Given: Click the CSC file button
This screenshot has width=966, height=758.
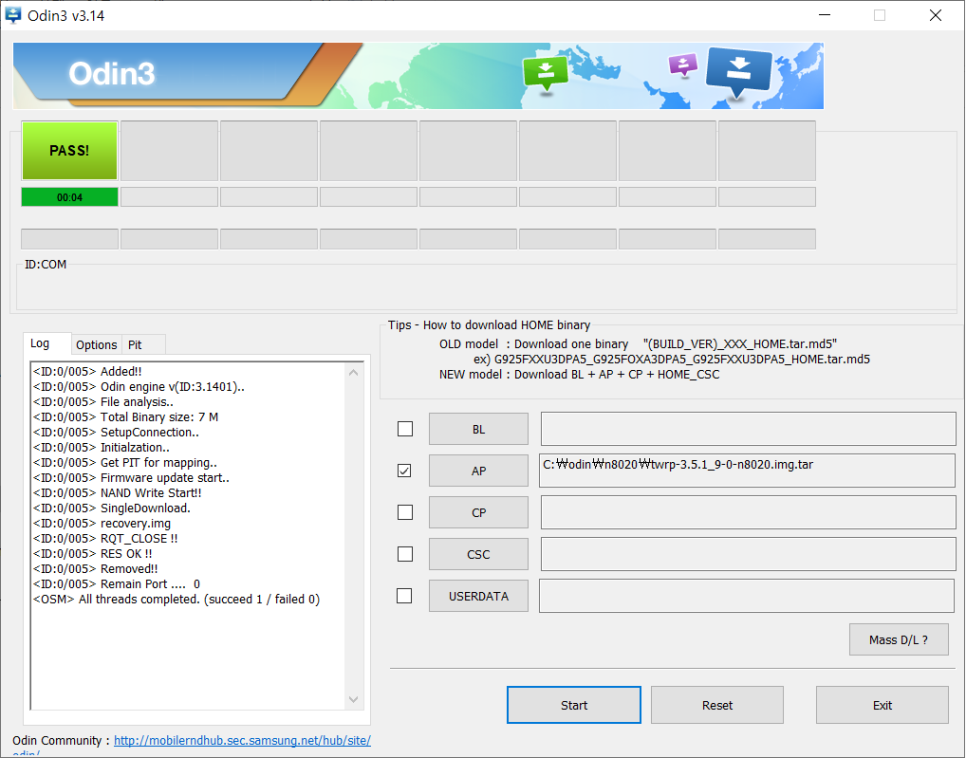Looking at the screenshot, I should tap(479, 554).
